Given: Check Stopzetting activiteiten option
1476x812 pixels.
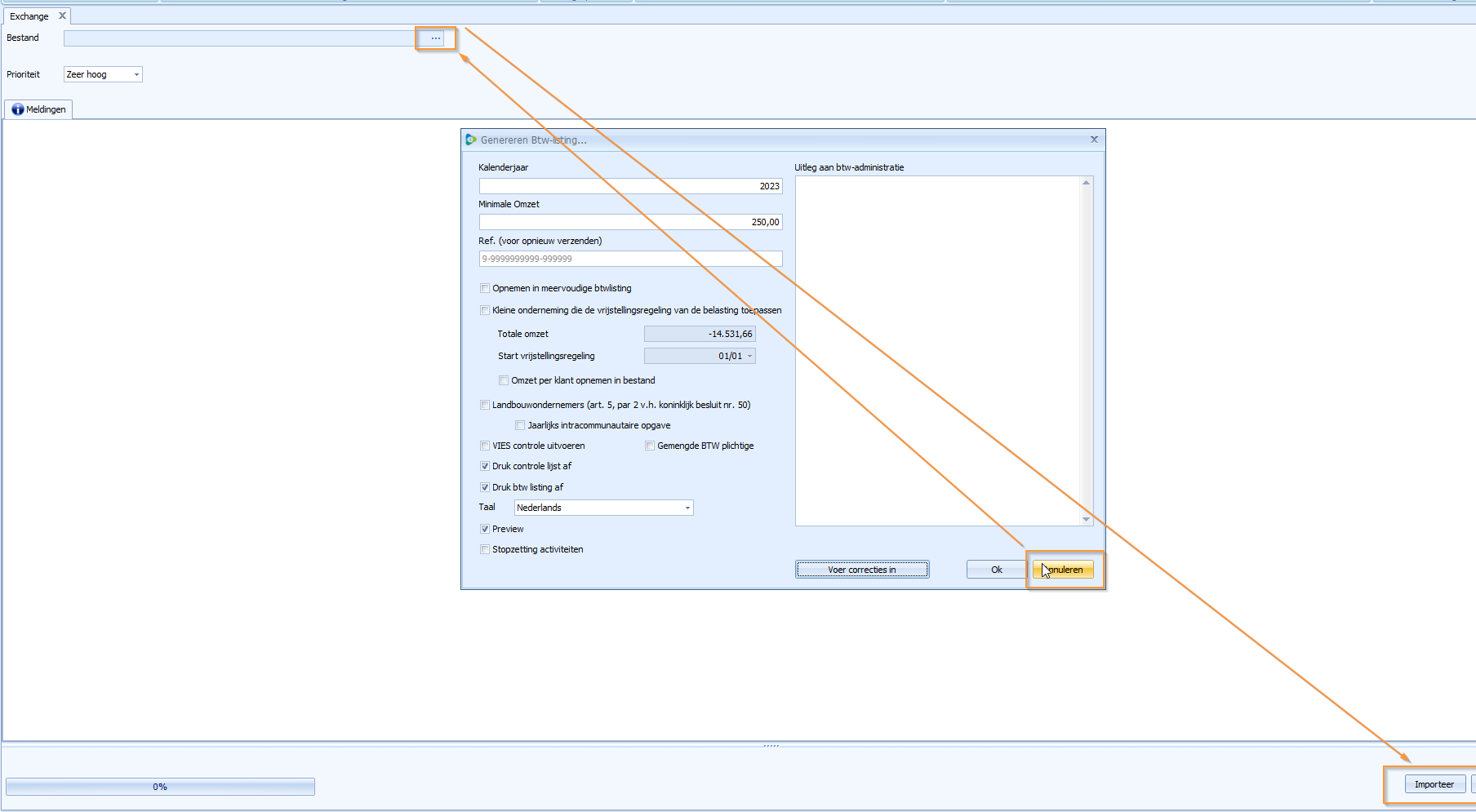Looking at the screenshot, I should 485,549.
